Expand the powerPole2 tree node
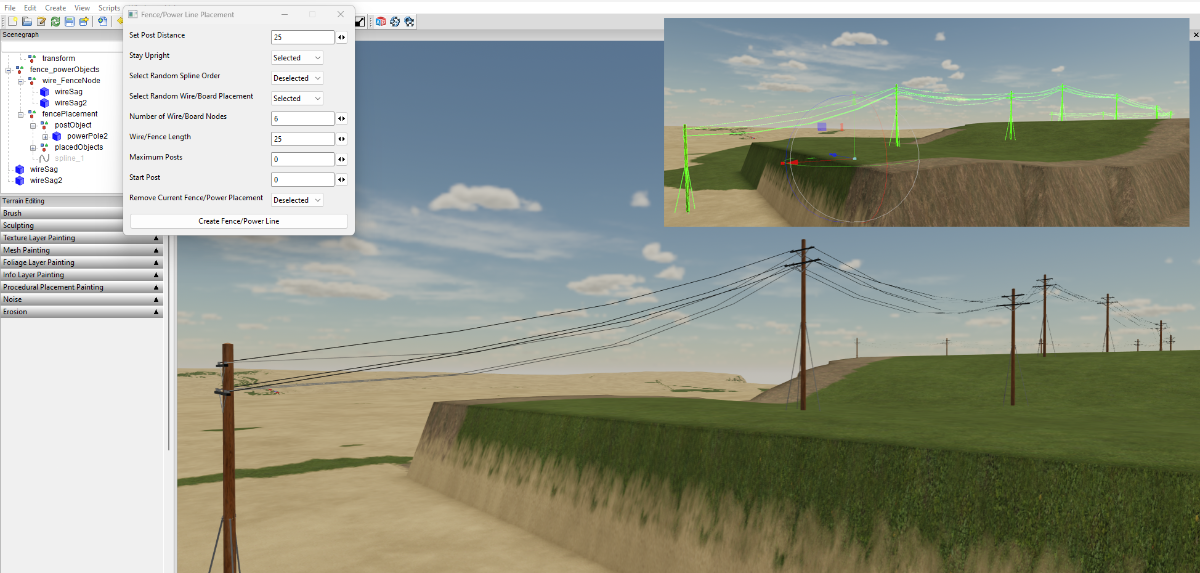Viewport: 1200px width, 573px height. (45, 136)
